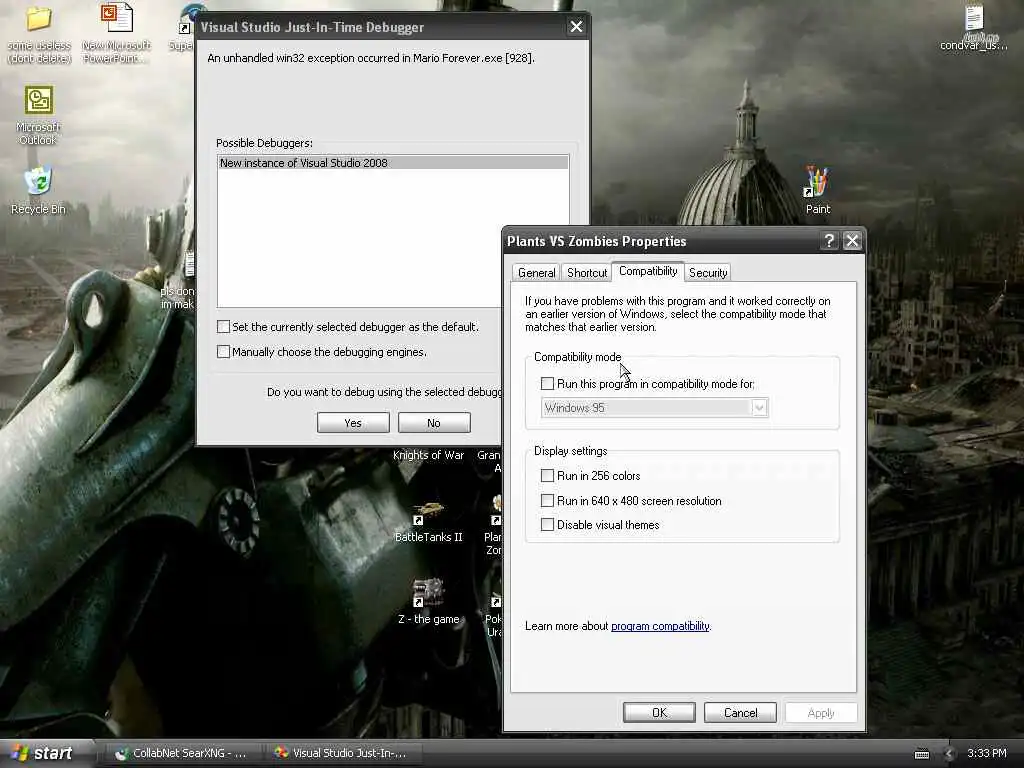Viewport: 1024px width, 768px height.
Task: Switch to the General tab
Action: pyautogui.click(x=536, y=273)
